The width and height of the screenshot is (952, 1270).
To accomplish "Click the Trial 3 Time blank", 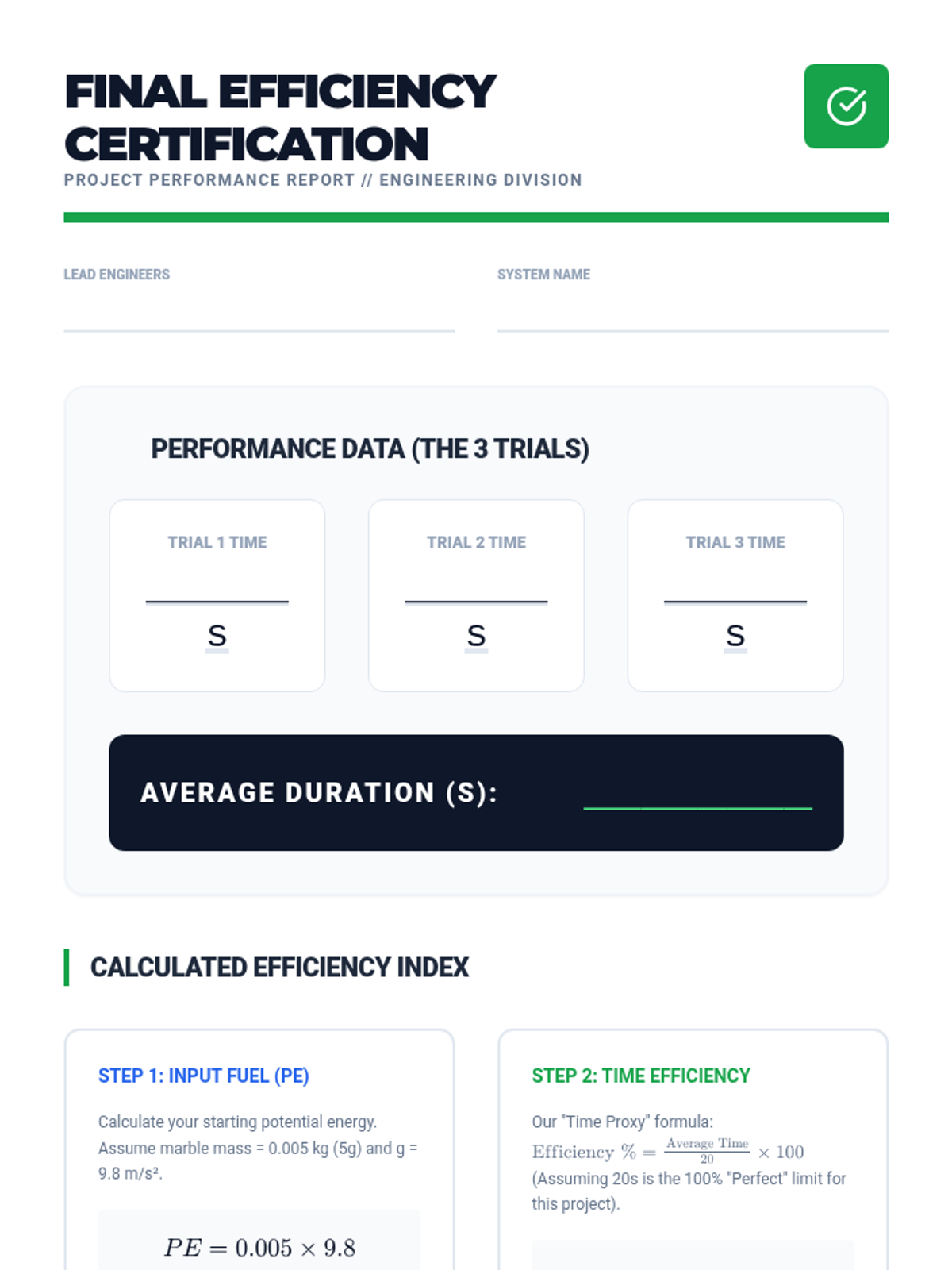I will click(735, 587).
